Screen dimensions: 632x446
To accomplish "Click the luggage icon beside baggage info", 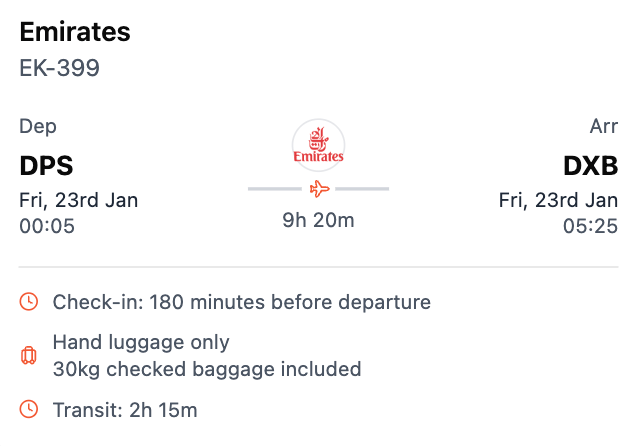I will click(x=29, y=355).
